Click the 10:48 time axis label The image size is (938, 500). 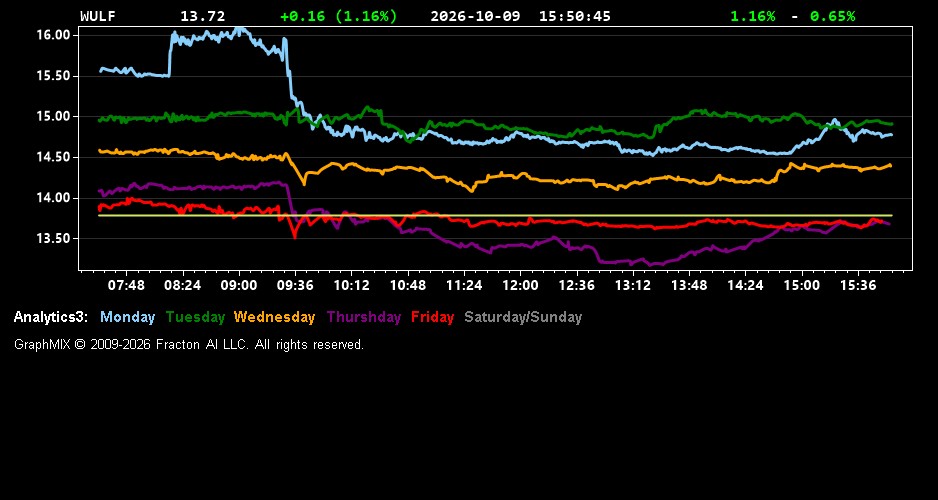[408, 286]
